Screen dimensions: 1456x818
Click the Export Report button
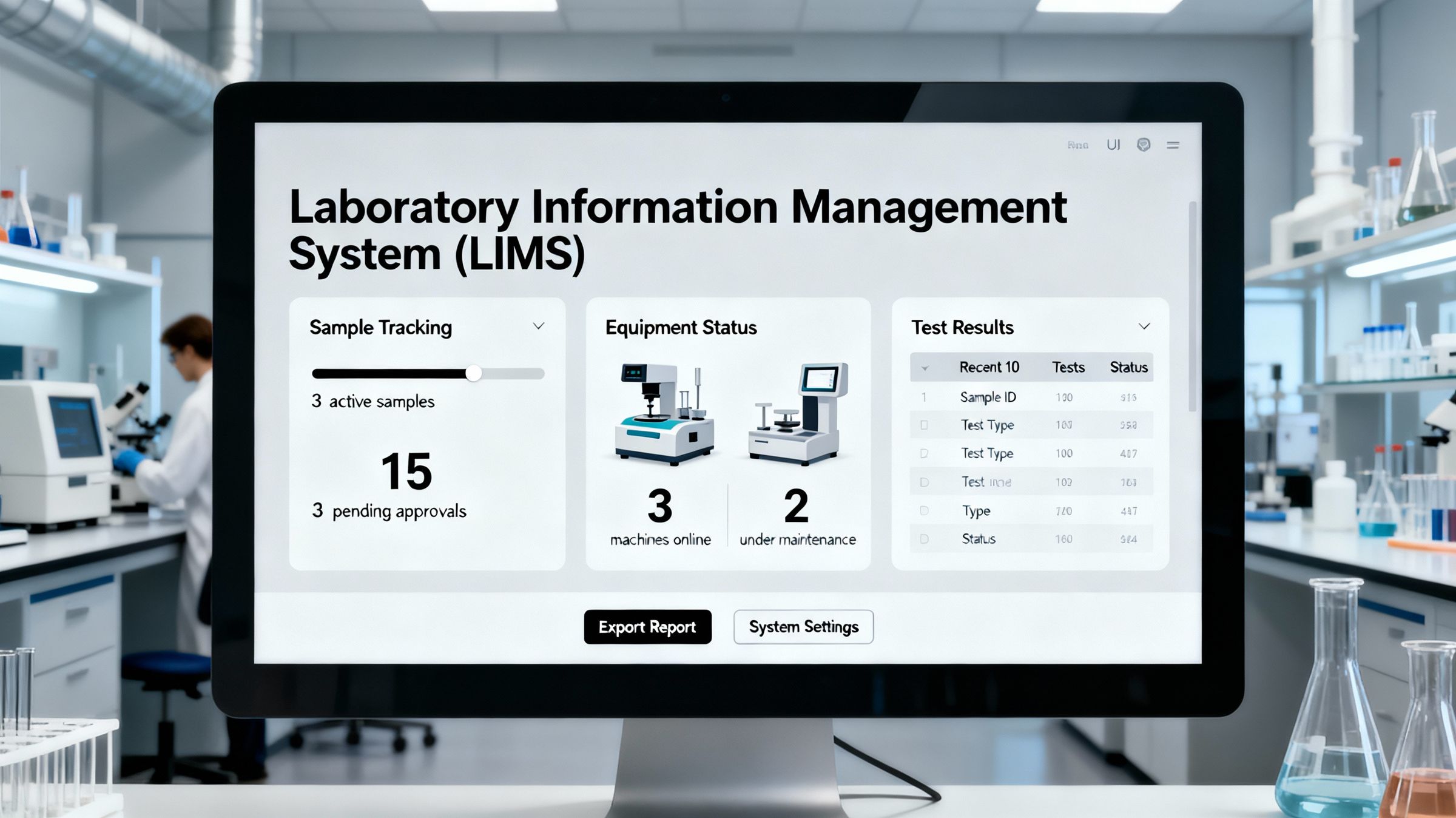pos(647,627)
